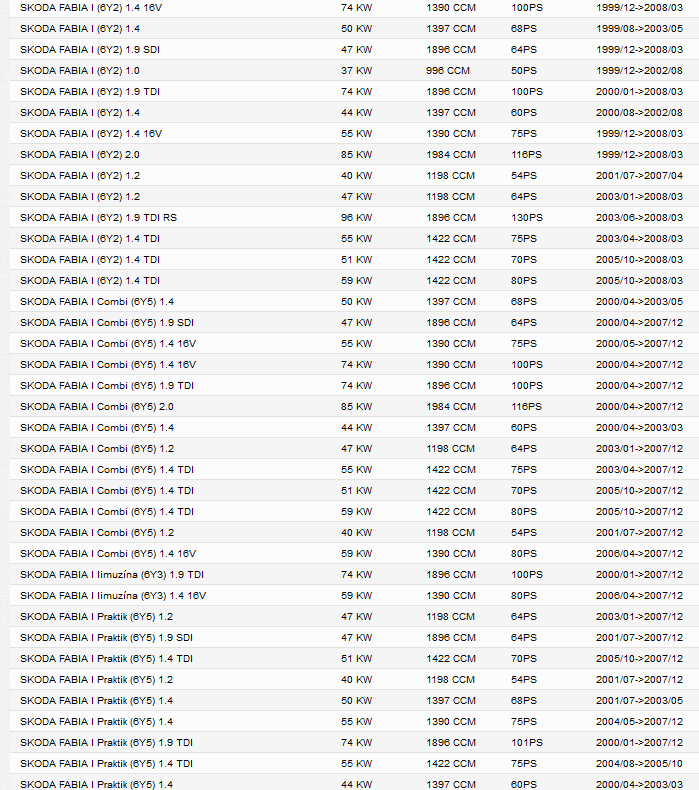Select the '50PS' horsepower value
Viewport: 699px width, 790px height.
[x=524, y=71]
